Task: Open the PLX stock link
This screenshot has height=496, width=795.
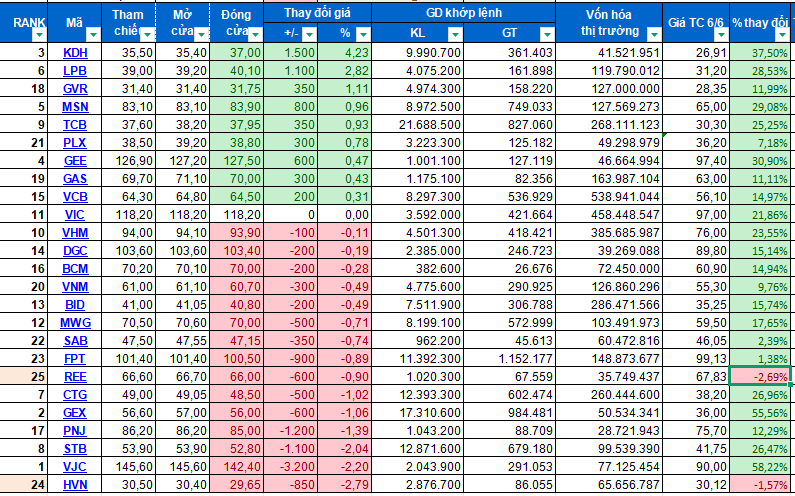Action: point(75,143)
